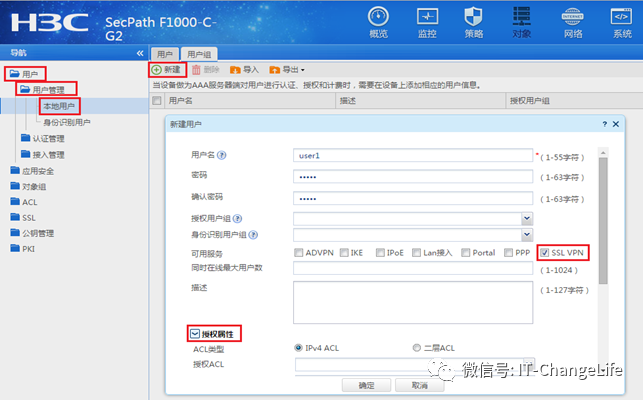Enable the Portal service checkbox
The width and height of the screenshot is (643, 400).
(465, 253)
